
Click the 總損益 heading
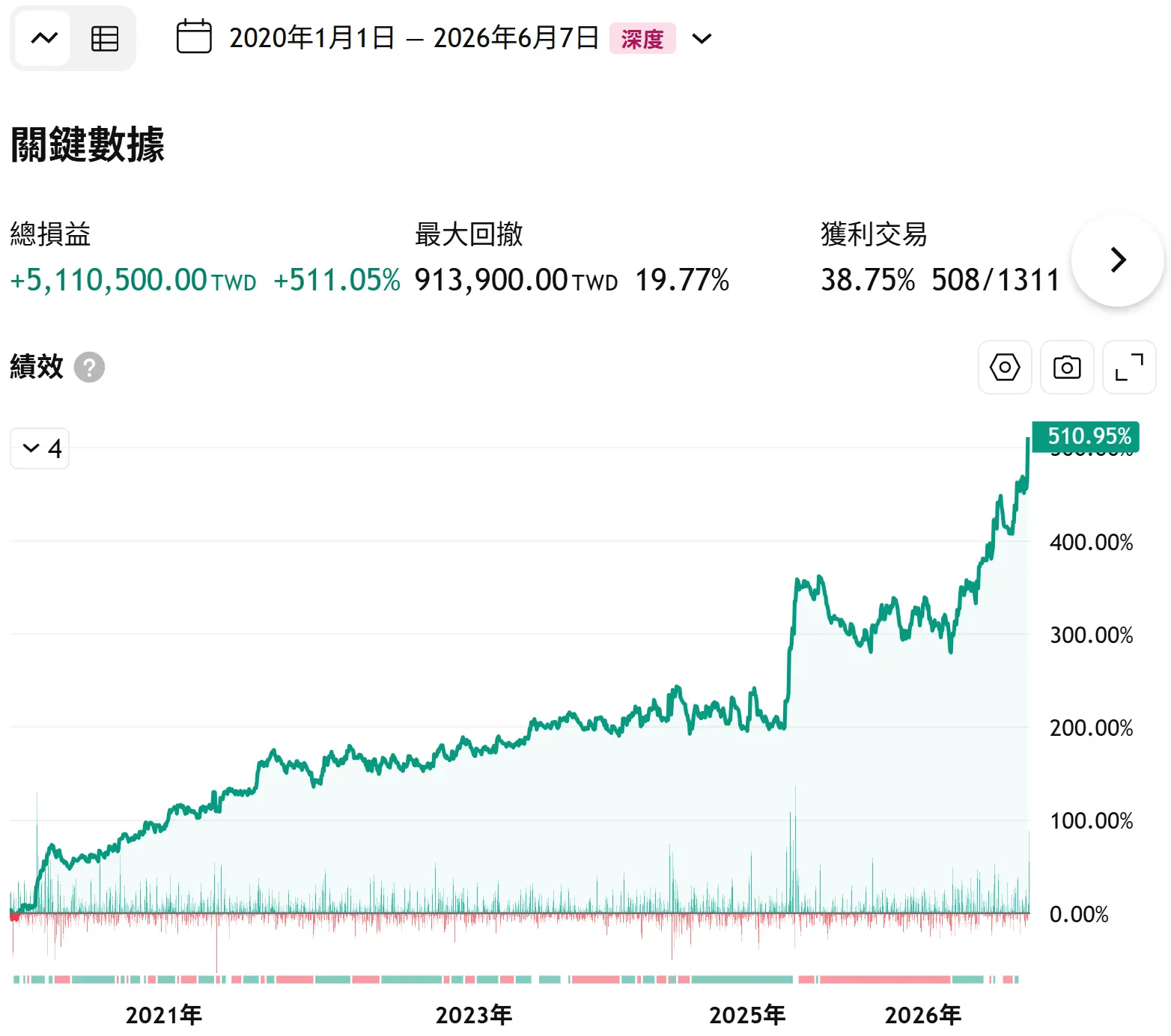50,234
